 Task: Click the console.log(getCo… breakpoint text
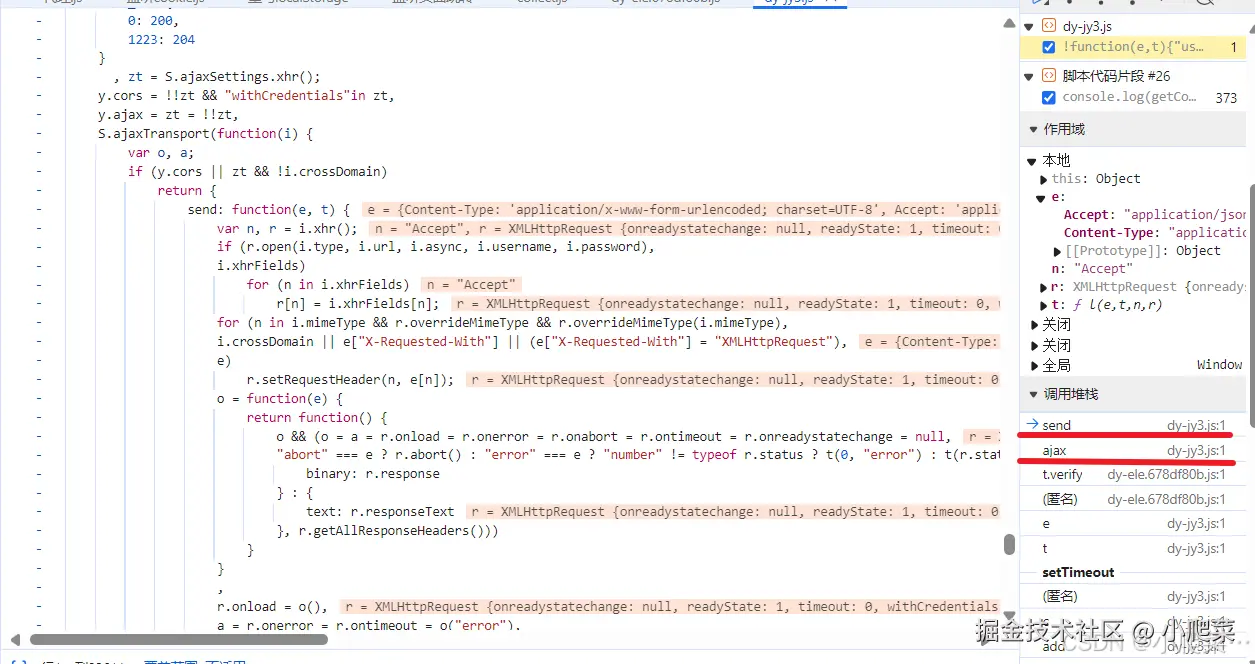click(1129, 97)
